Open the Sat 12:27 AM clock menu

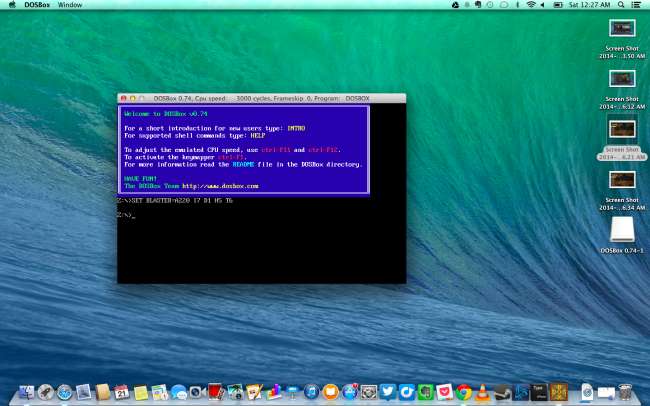(589, 5)
